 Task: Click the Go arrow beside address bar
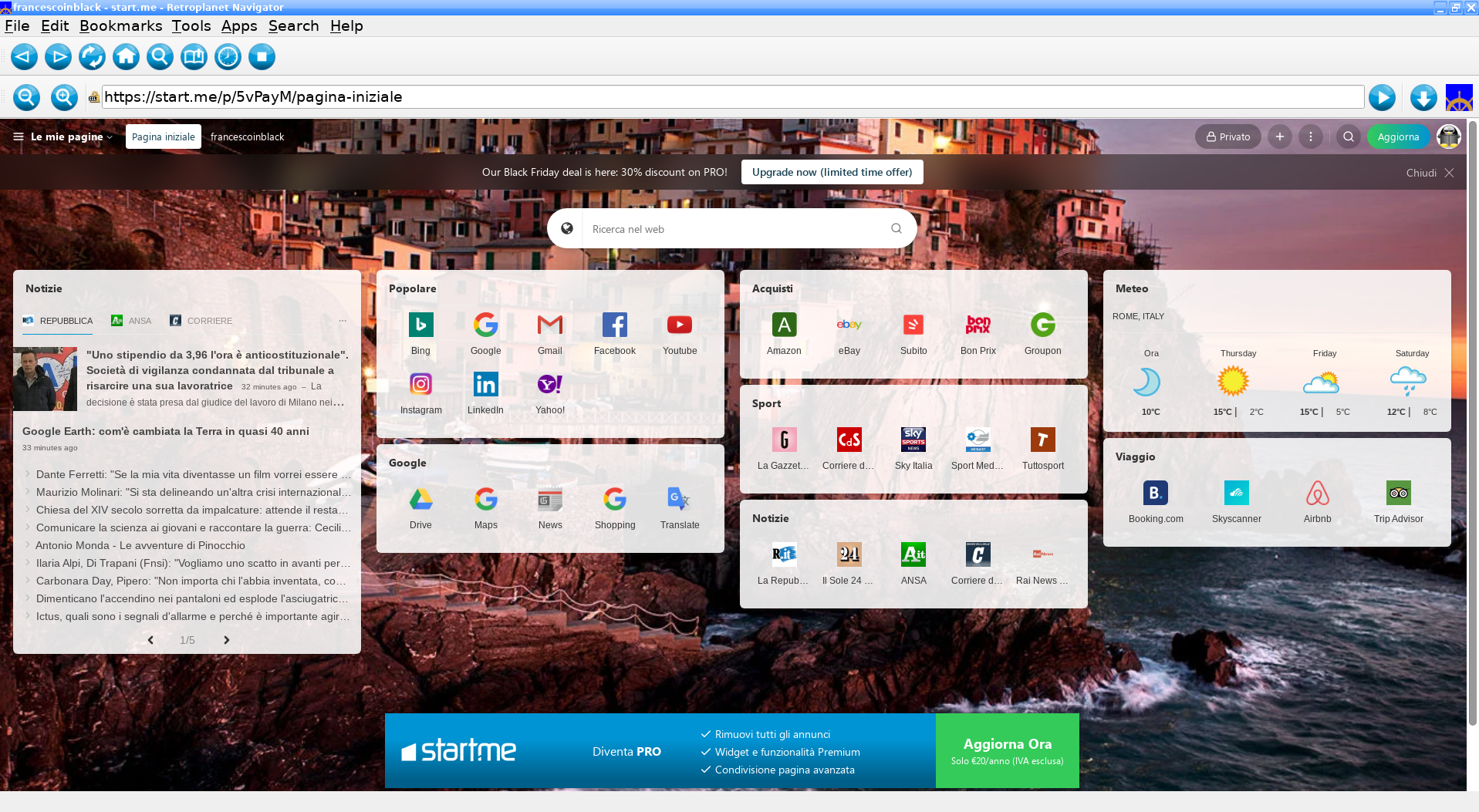click(1382, 97)
